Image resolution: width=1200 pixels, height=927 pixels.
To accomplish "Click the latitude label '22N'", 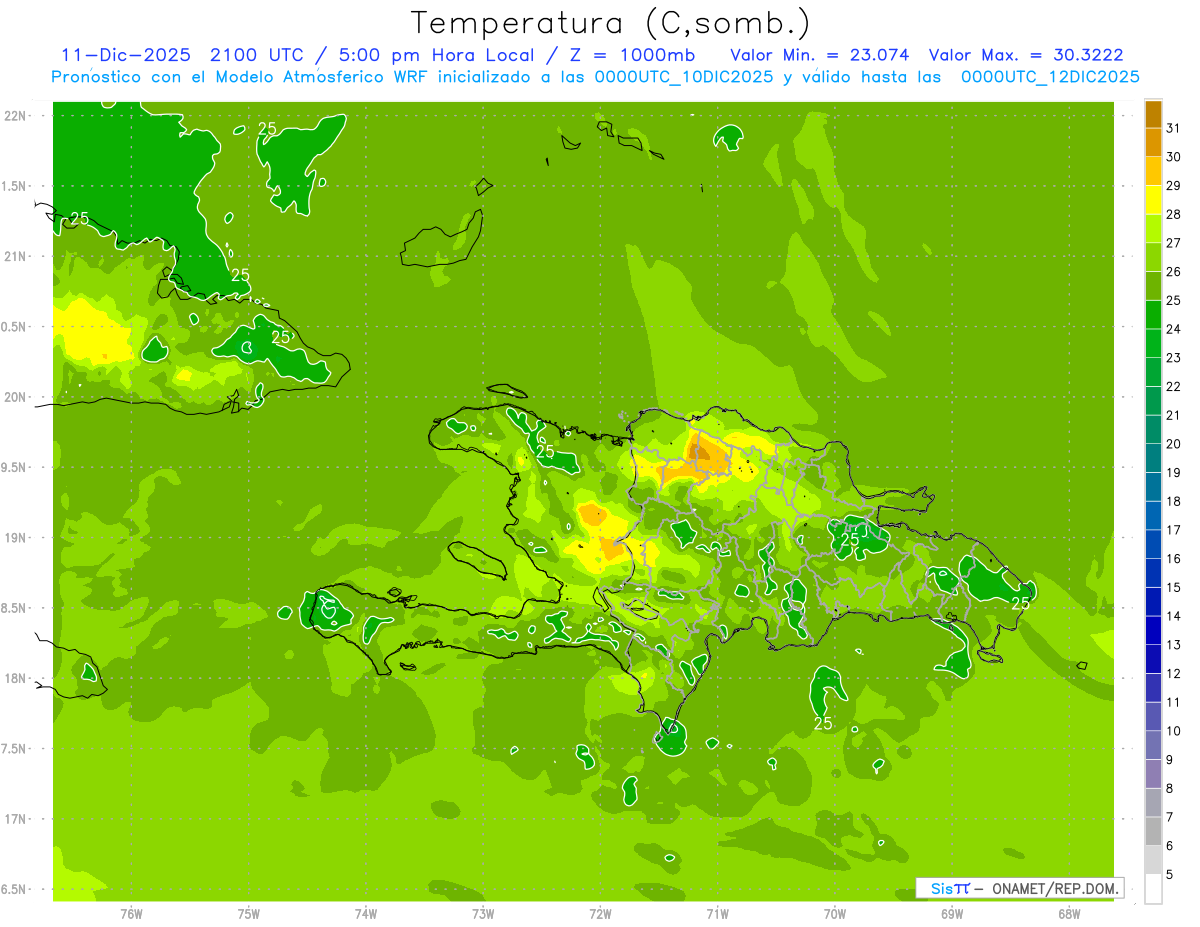I will [15, 116].
